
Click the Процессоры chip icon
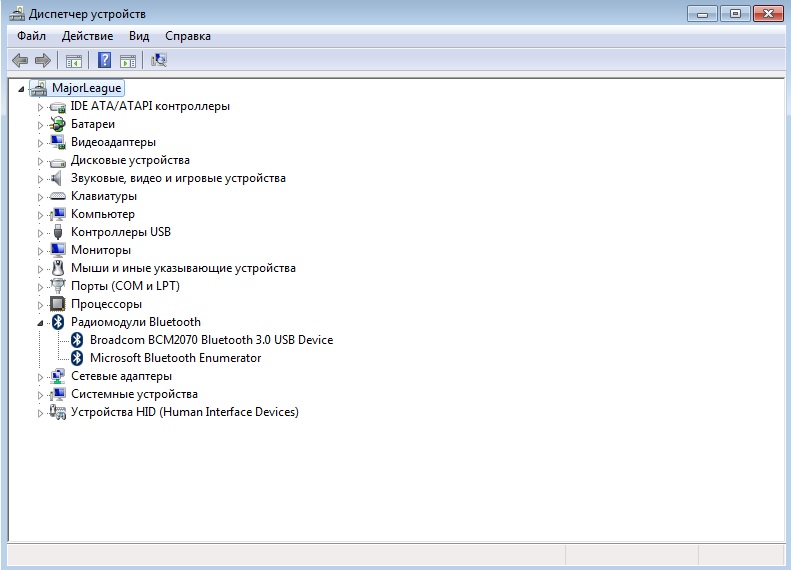point(58,304)
